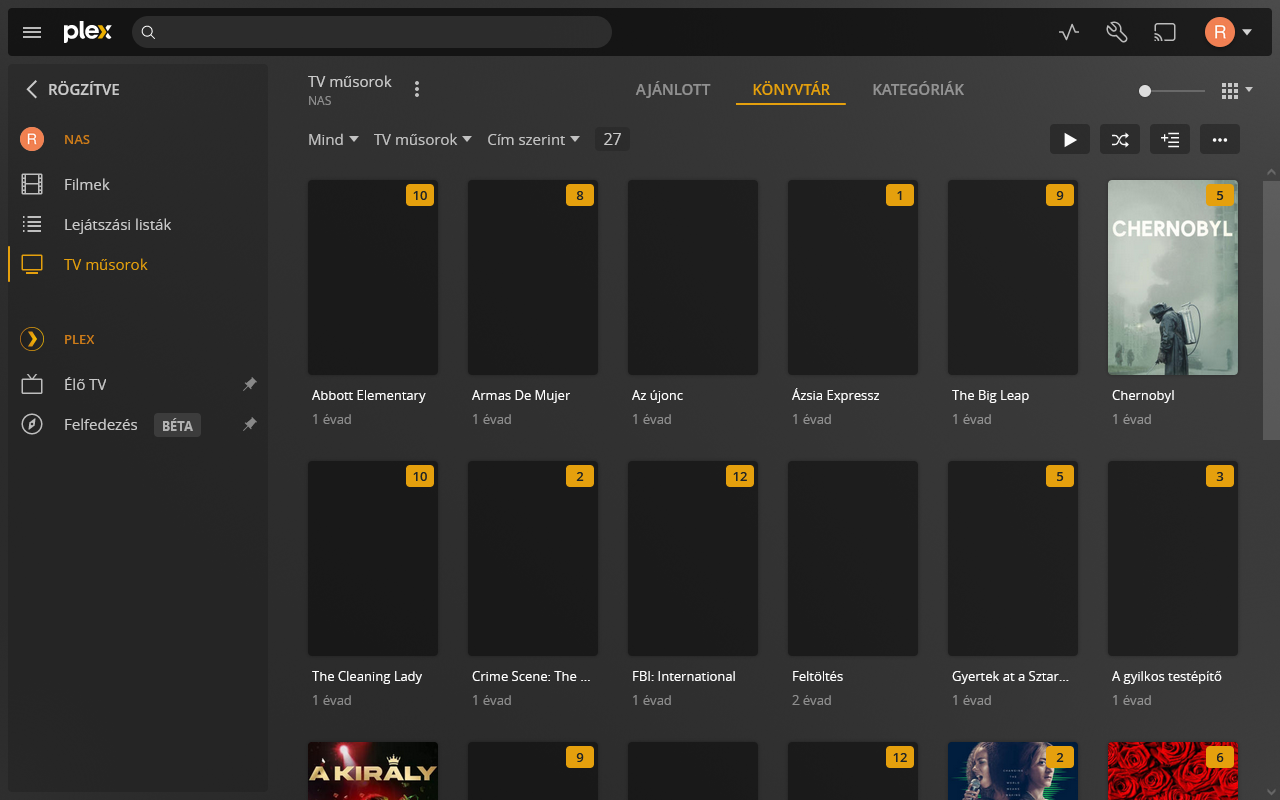Click Gyertek at a Sztar... title link
This screenshot has width=1280, height=800.
click(x=1011, y=676)
